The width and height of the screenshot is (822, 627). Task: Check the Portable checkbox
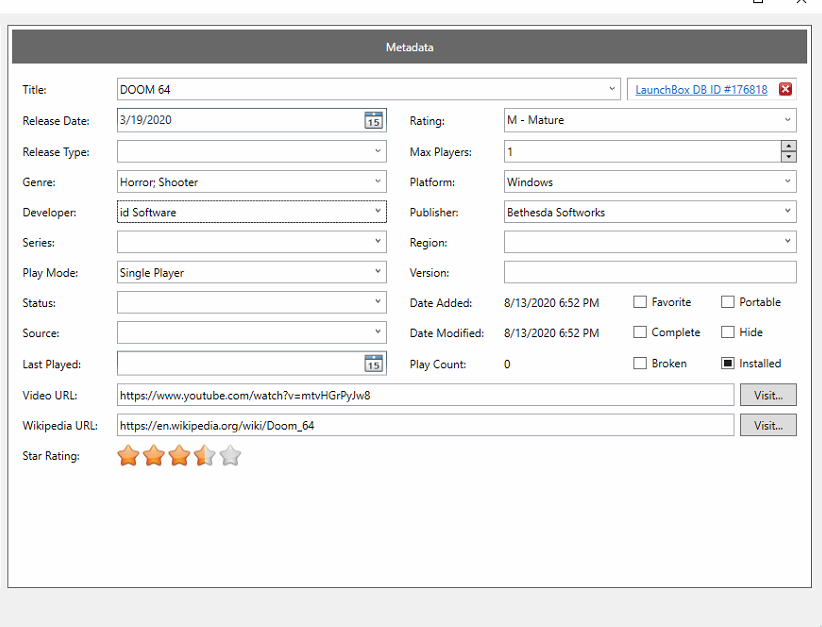727,302
